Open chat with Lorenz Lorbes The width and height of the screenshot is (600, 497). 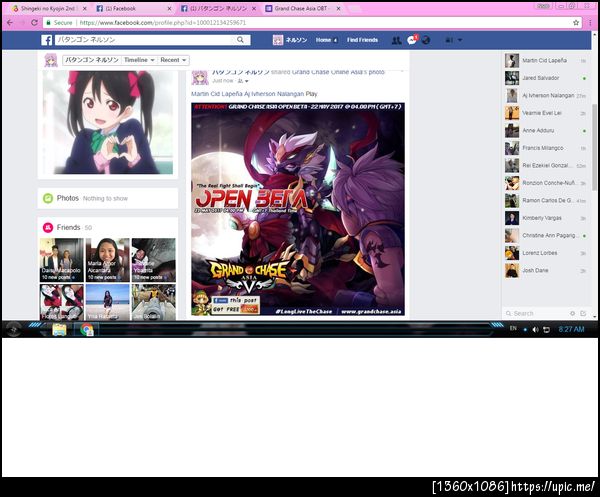pos(546,253)
